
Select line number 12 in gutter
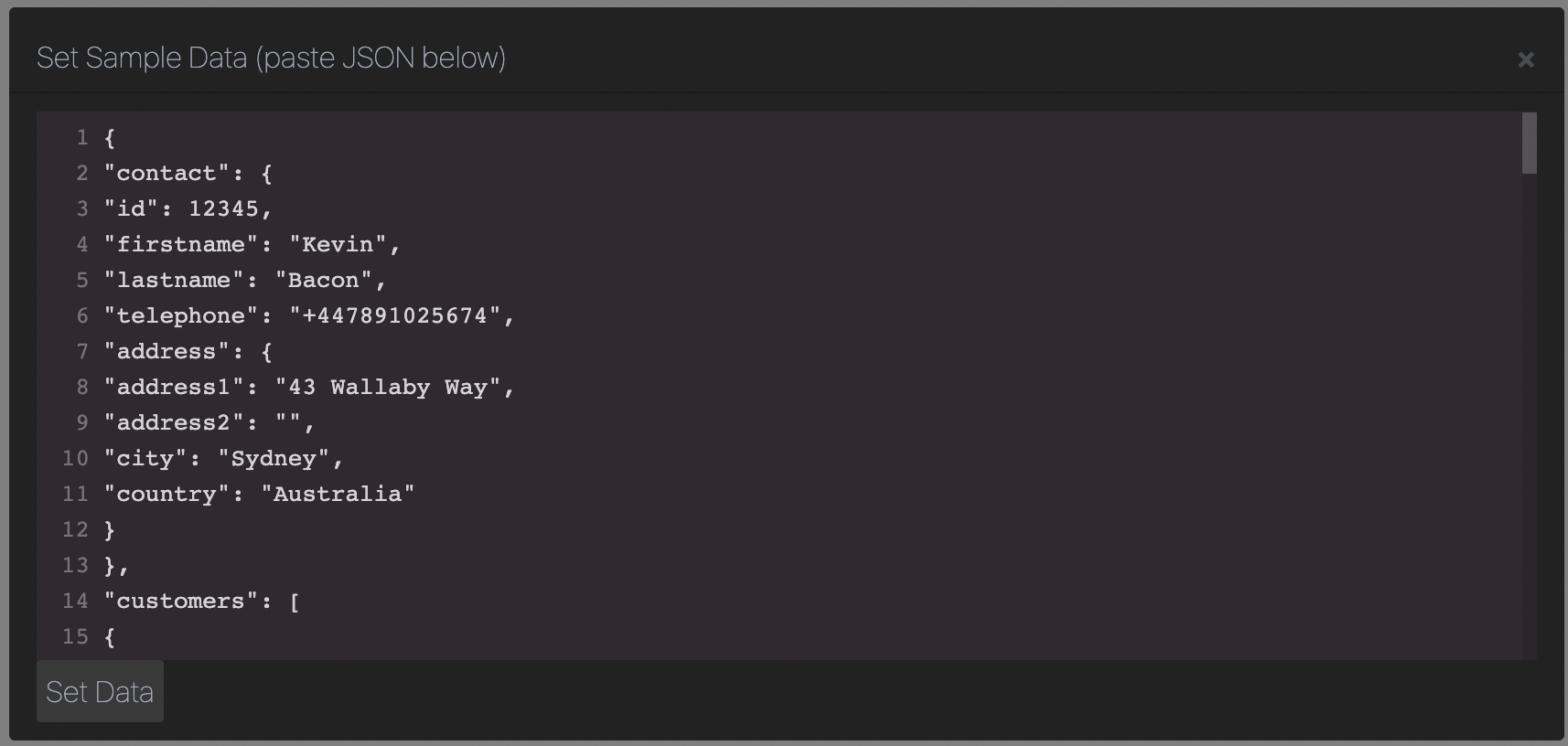(x=75, y=529)
